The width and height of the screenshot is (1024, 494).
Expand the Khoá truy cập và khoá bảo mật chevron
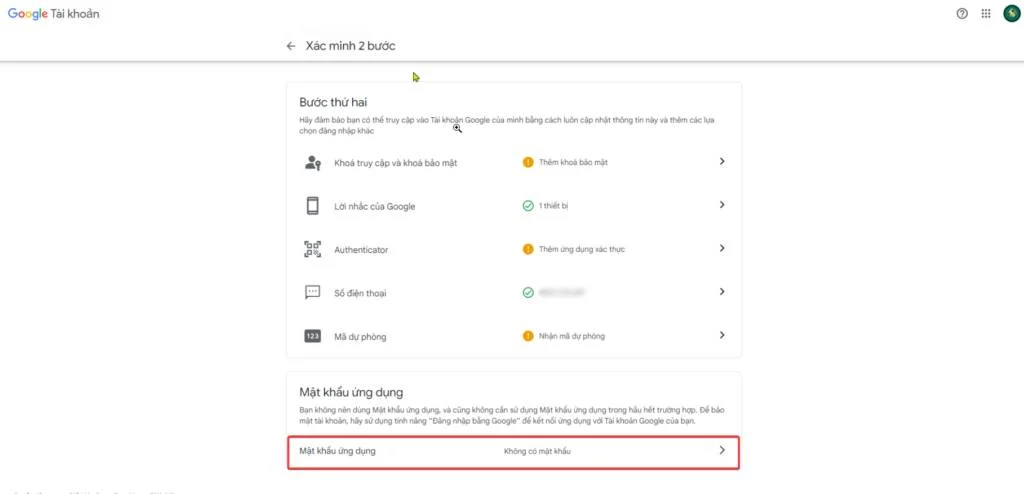pos(722,162)
